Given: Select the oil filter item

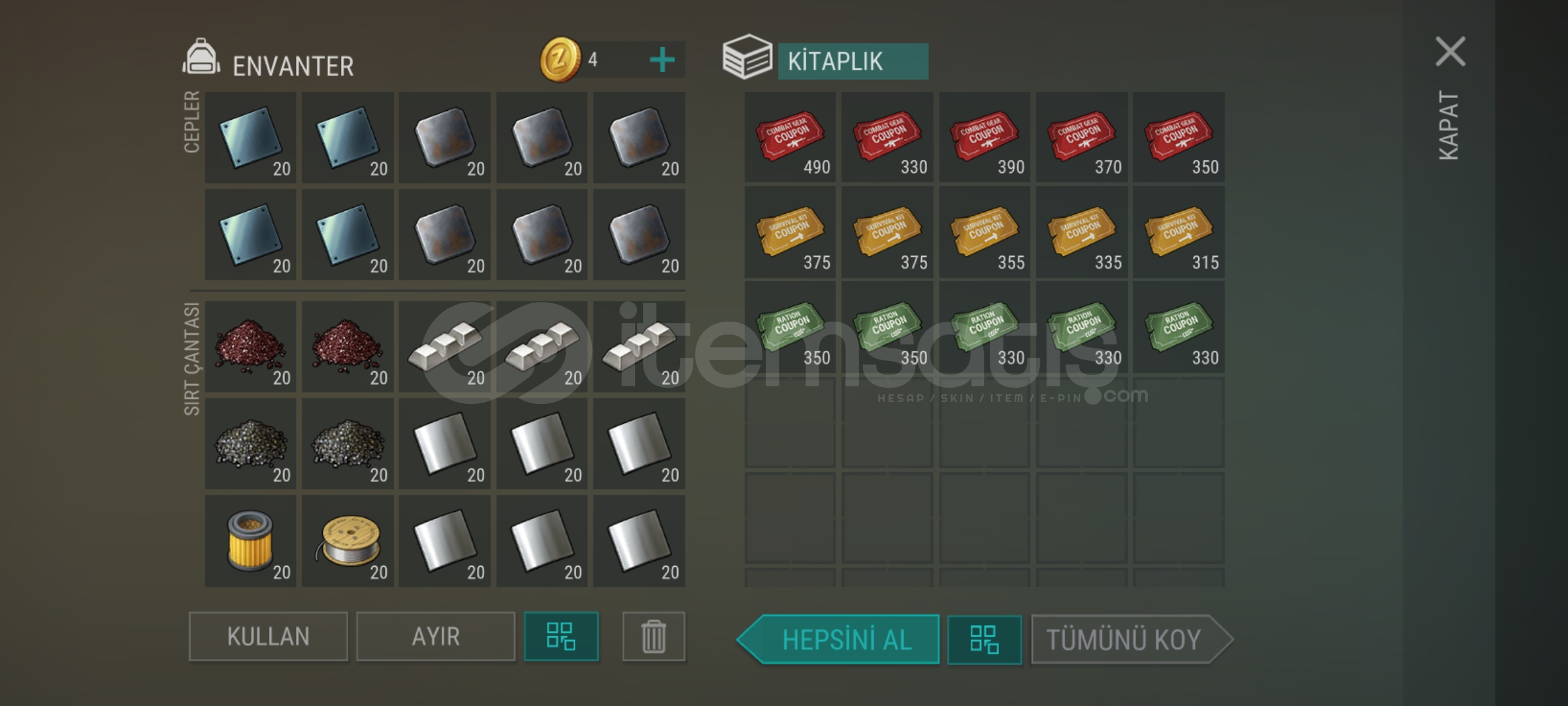Looking at the screenshot, I should (250, 541).
